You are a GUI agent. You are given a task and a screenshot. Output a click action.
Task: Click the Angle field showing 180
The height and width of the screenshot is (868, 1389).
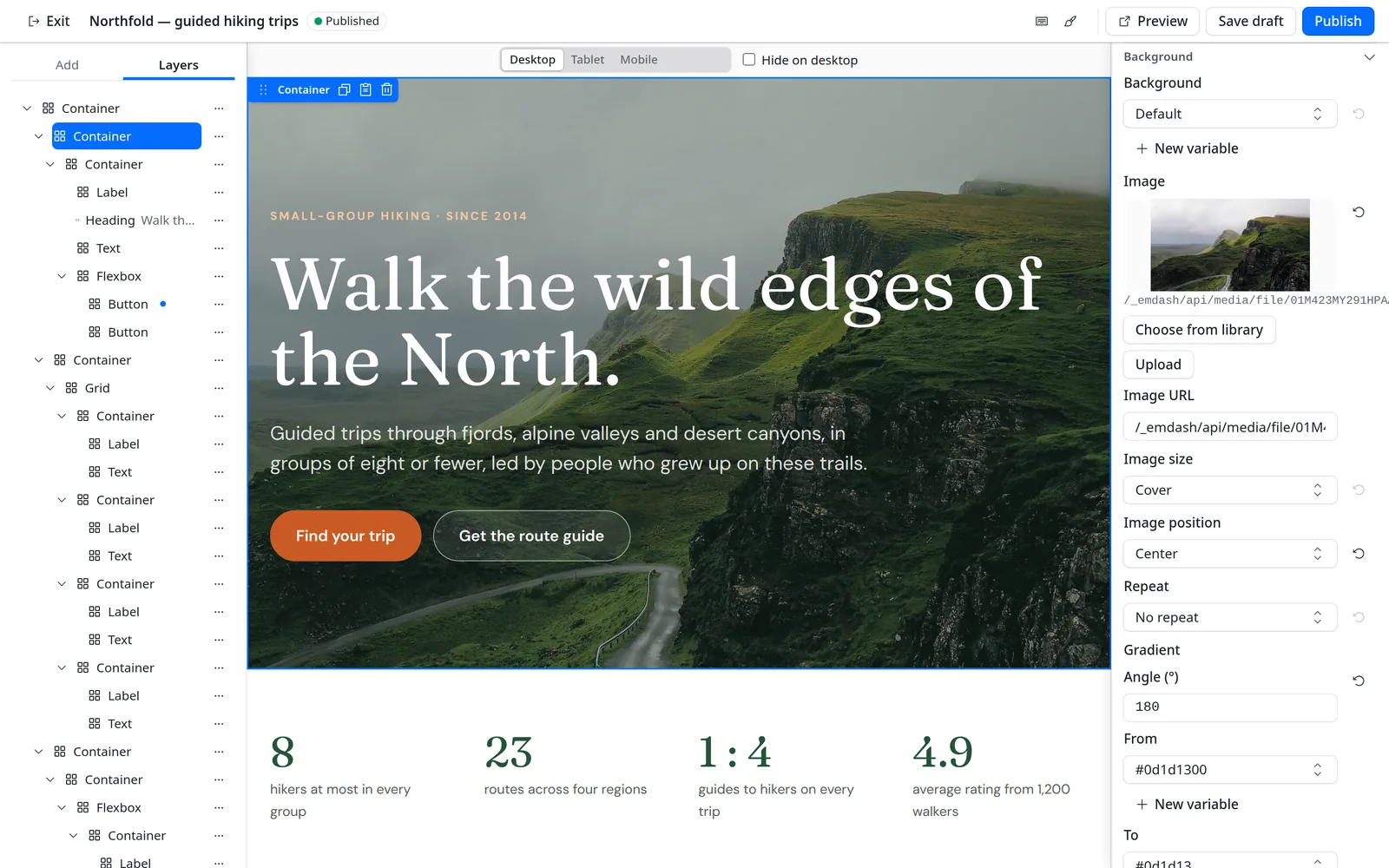[x=1229, y=707]
